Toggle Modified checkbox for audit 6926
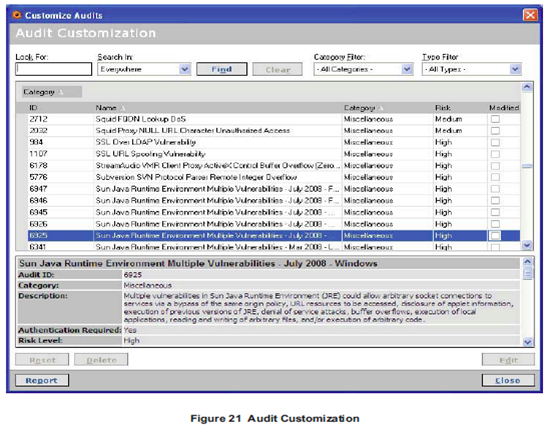Screen dimensions: 554x427 [x=495, y=224]
